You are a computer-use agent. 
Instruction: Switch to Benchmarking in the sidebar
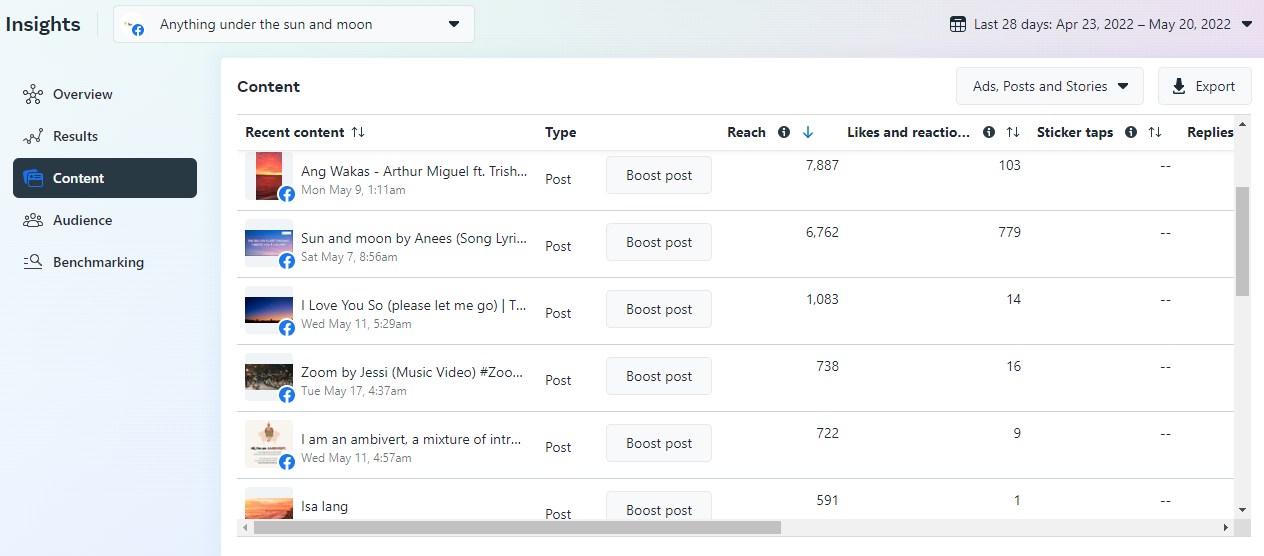tap(98, 262)
